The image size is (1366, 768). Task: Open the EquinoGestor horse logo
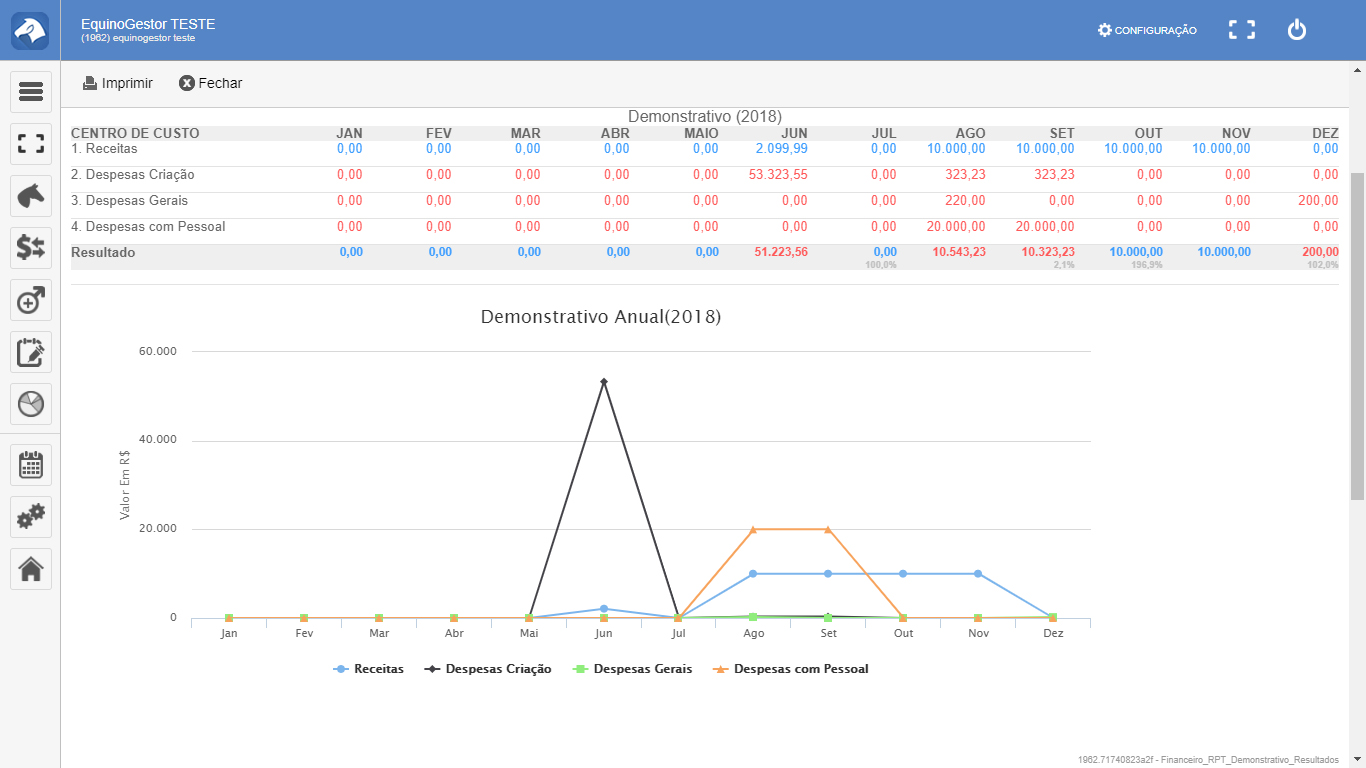(30, 30)
